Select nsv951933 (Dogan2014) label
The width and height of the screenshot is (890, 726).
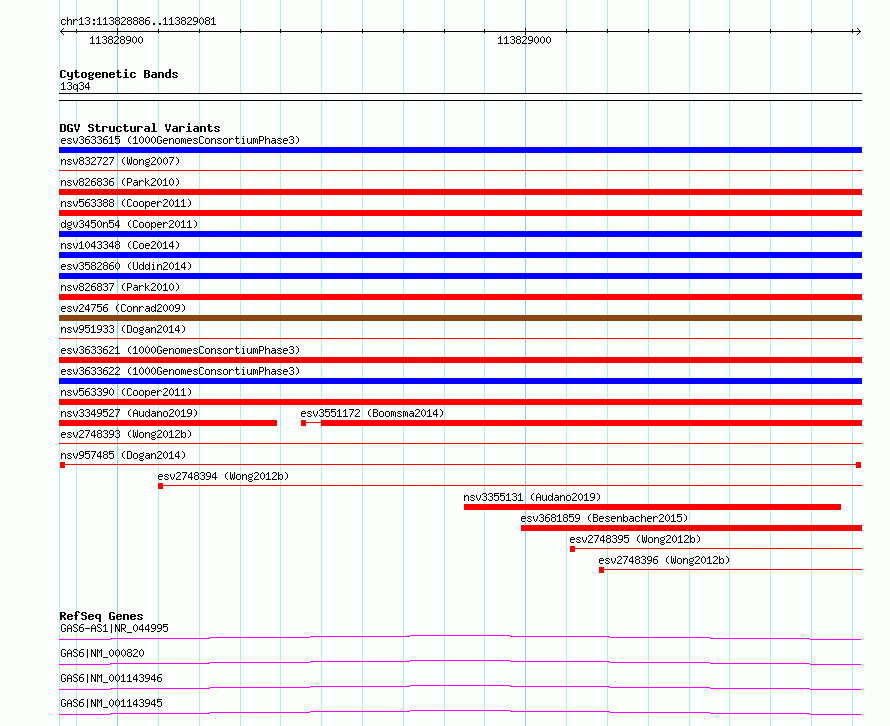pyautogui.click(x=123, y=329)
